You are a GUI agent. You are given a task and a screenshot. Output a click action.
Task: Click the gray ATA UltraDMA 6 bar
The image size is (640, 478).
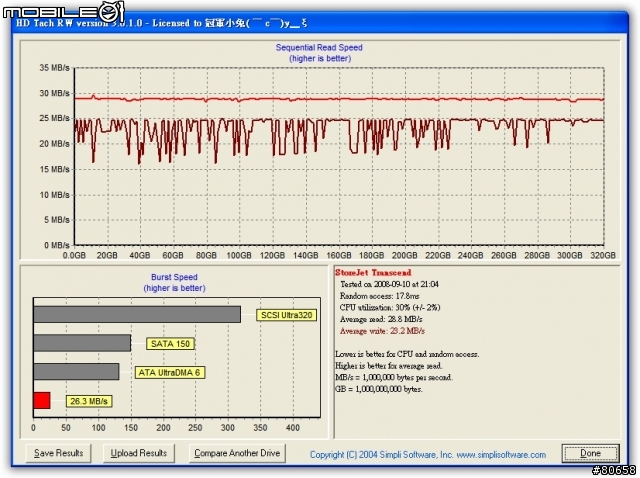pyautogui.click(x=76, y=372)
